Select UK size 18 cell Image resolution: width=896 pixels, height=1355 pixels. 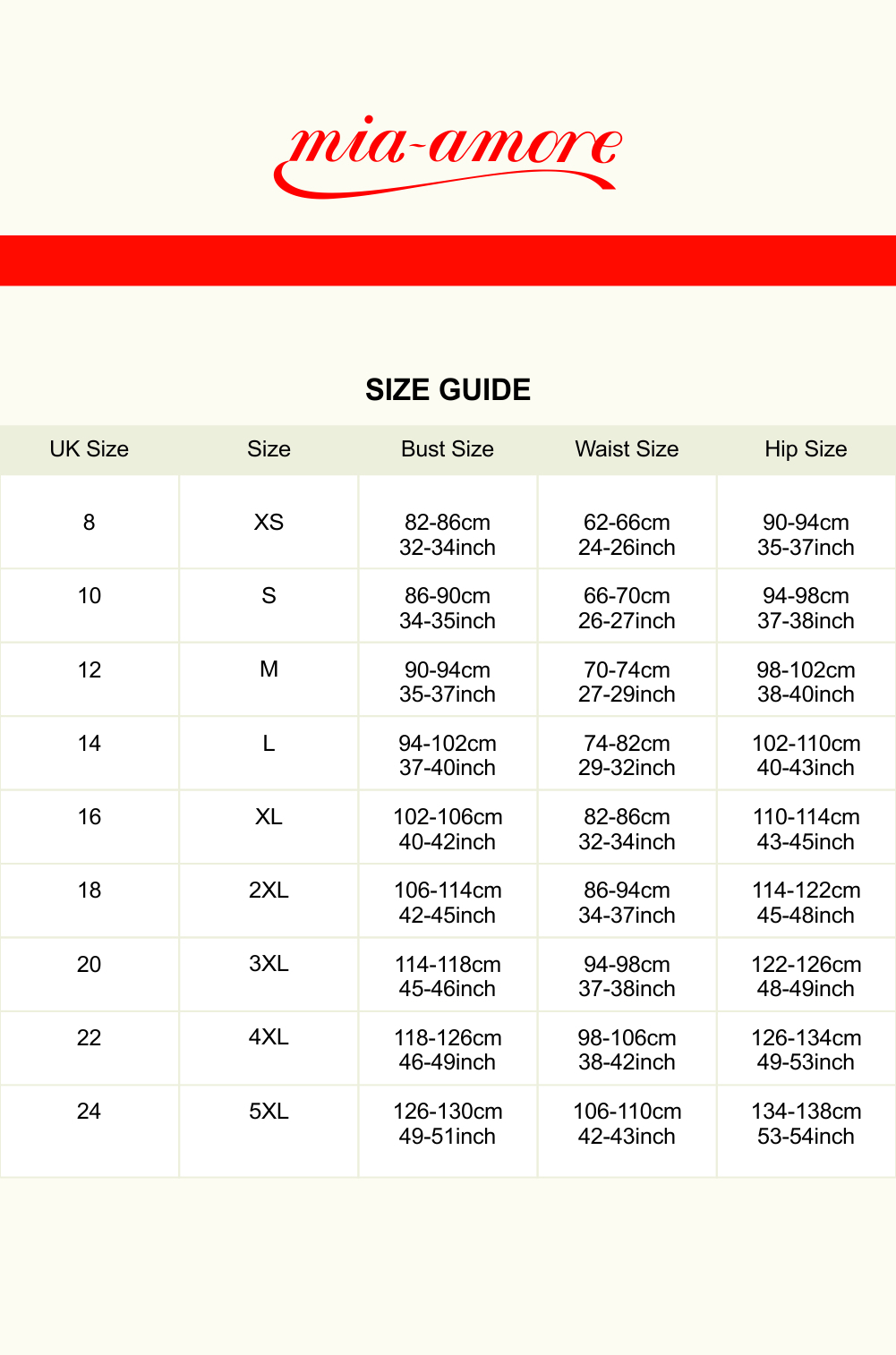[x=90, y=891]
